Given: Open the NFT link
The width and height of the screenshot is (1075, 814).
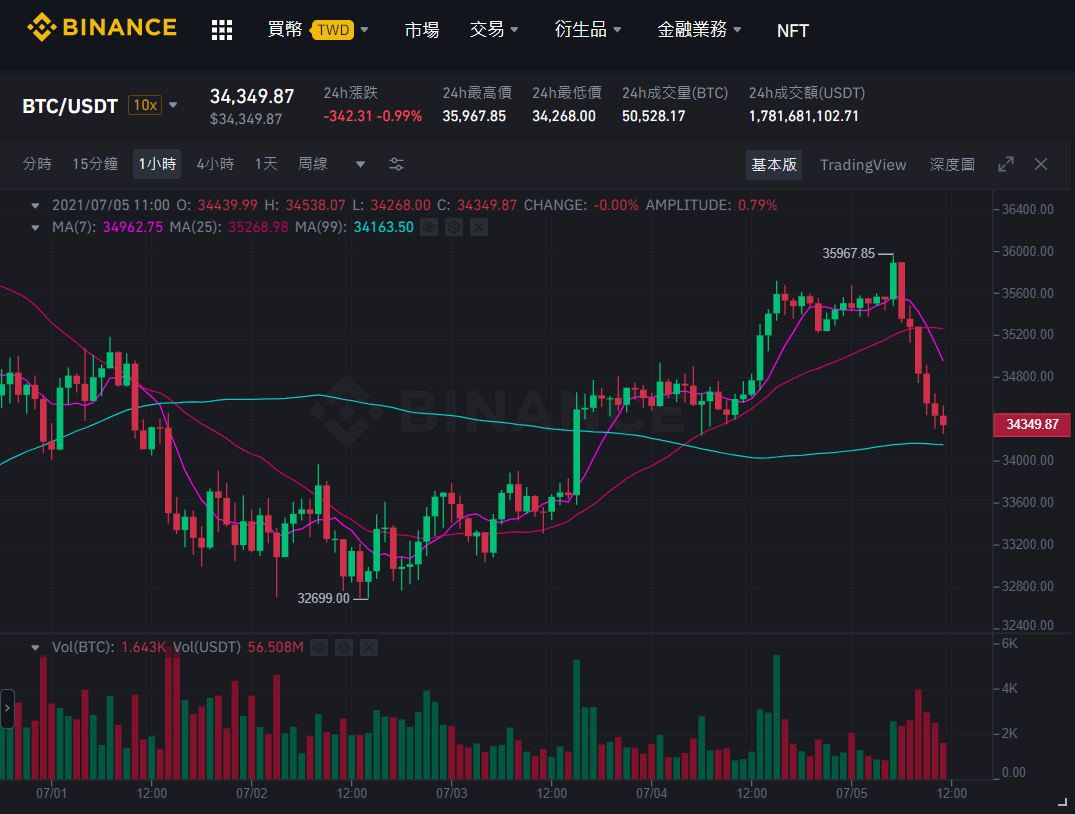Looking at the screenshot, I should coord(793,31).
